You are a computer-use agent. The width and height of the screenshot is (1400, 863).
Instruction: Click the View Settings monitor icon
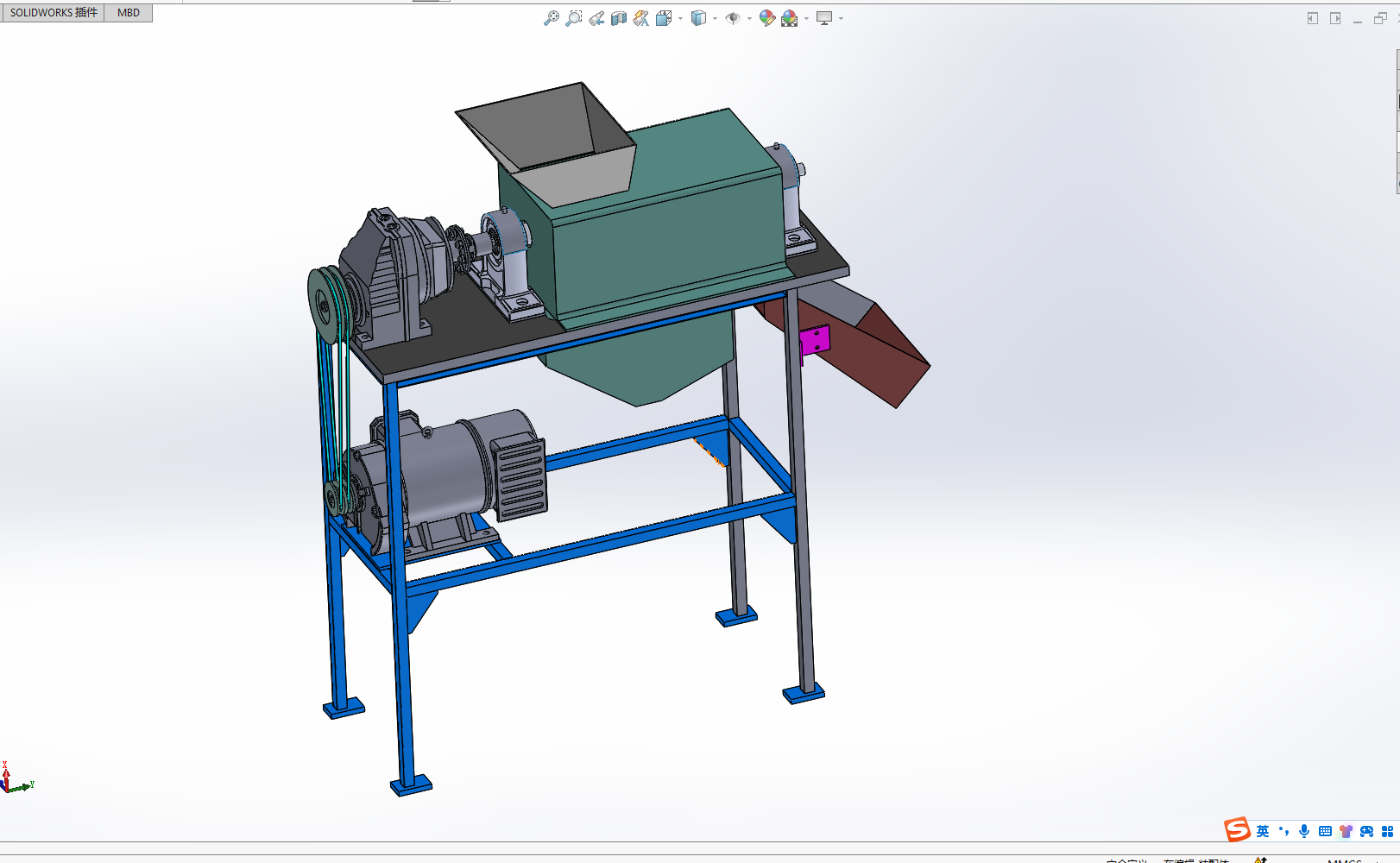824,18
